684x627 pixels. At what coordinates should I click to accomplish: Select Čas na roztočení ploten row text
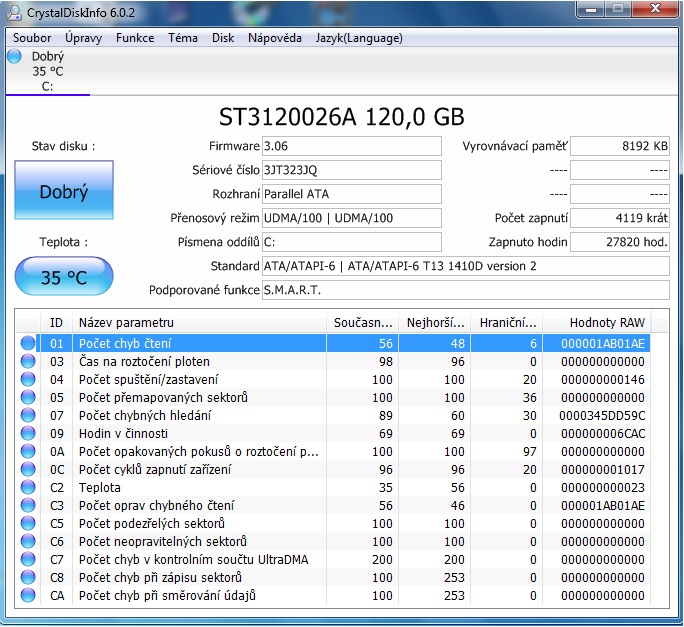144,361
